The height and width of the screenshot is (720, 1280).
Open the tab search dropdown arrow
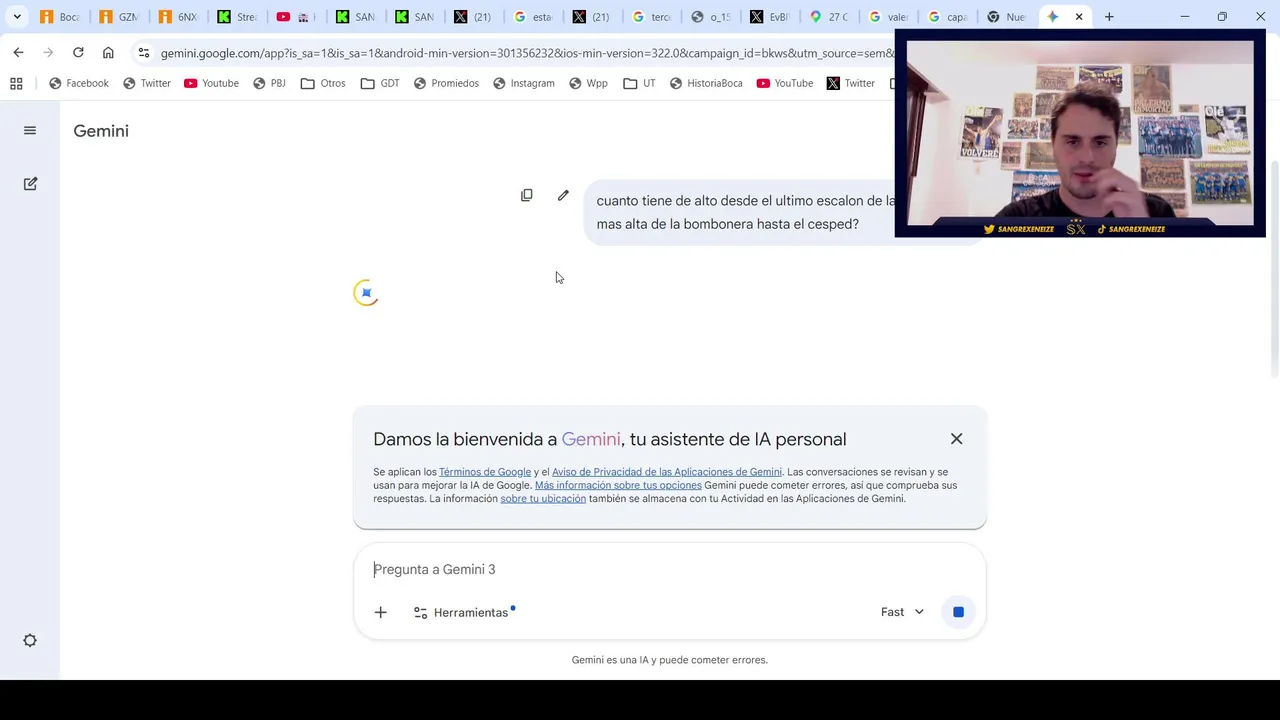17,17
